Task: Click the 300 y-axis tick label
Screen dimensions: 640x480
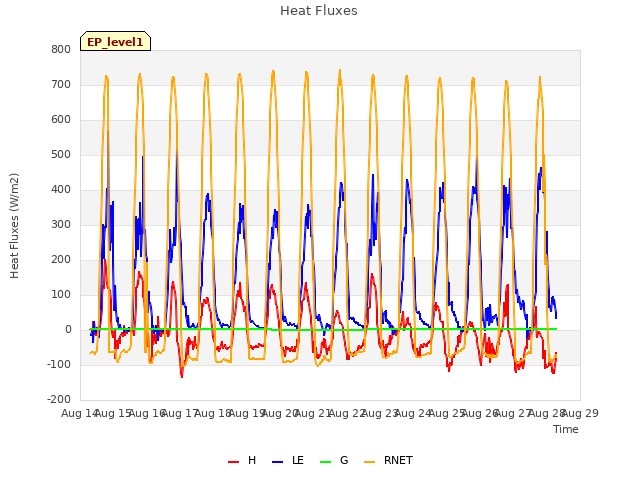Action: tap(61, 224)
